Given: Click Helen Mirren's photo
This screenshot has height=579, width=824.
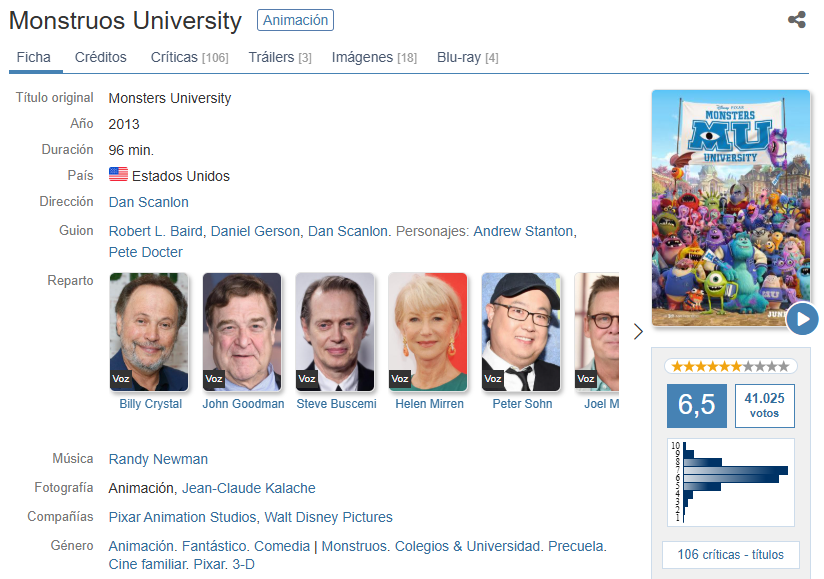Looking at the screenshot, I should [x=428, y=332].
